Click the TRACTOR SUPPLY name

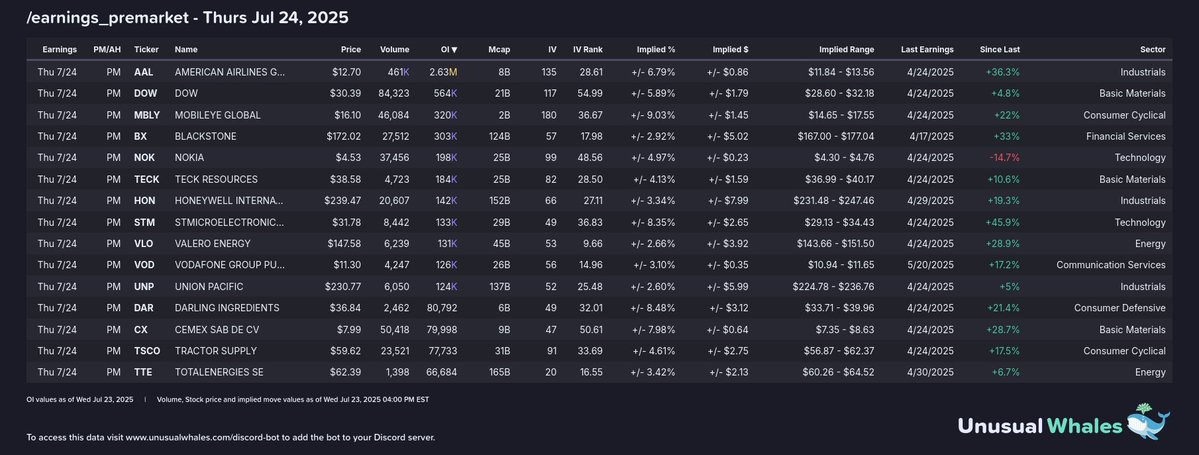click(216, 351)
